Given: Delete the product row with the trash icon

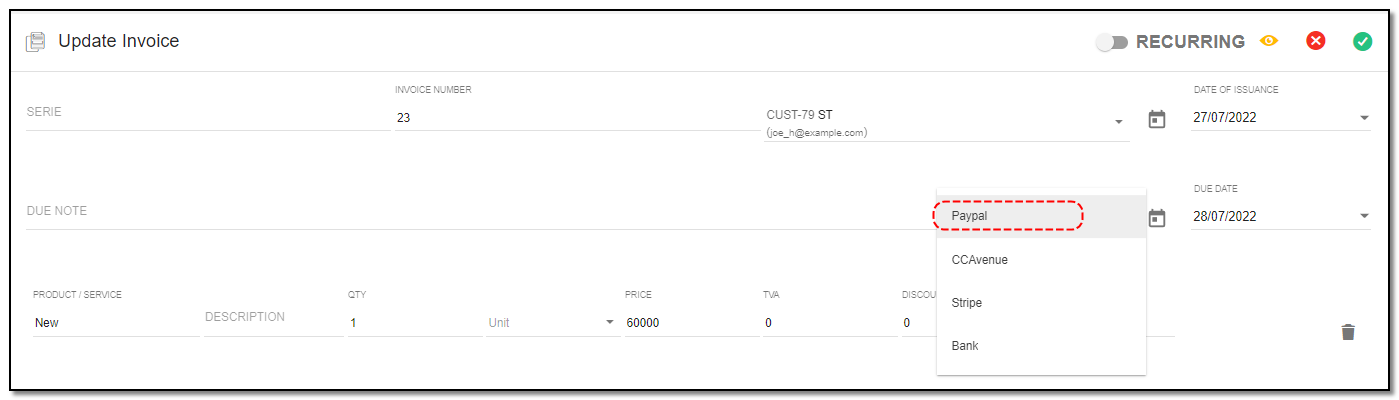Looking at the screenshot, I should point(1348,332).
